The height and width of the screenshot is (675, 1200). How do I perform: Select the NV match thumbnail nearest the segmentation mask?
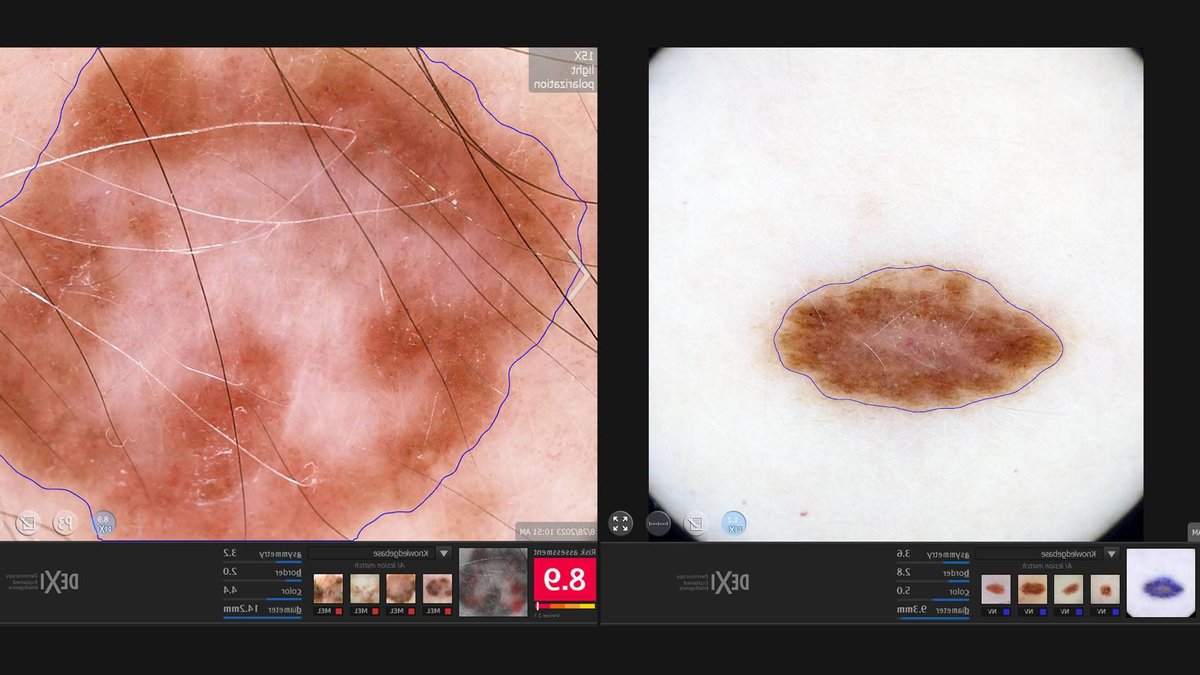pyautogui.click(x=1104, y=588)
